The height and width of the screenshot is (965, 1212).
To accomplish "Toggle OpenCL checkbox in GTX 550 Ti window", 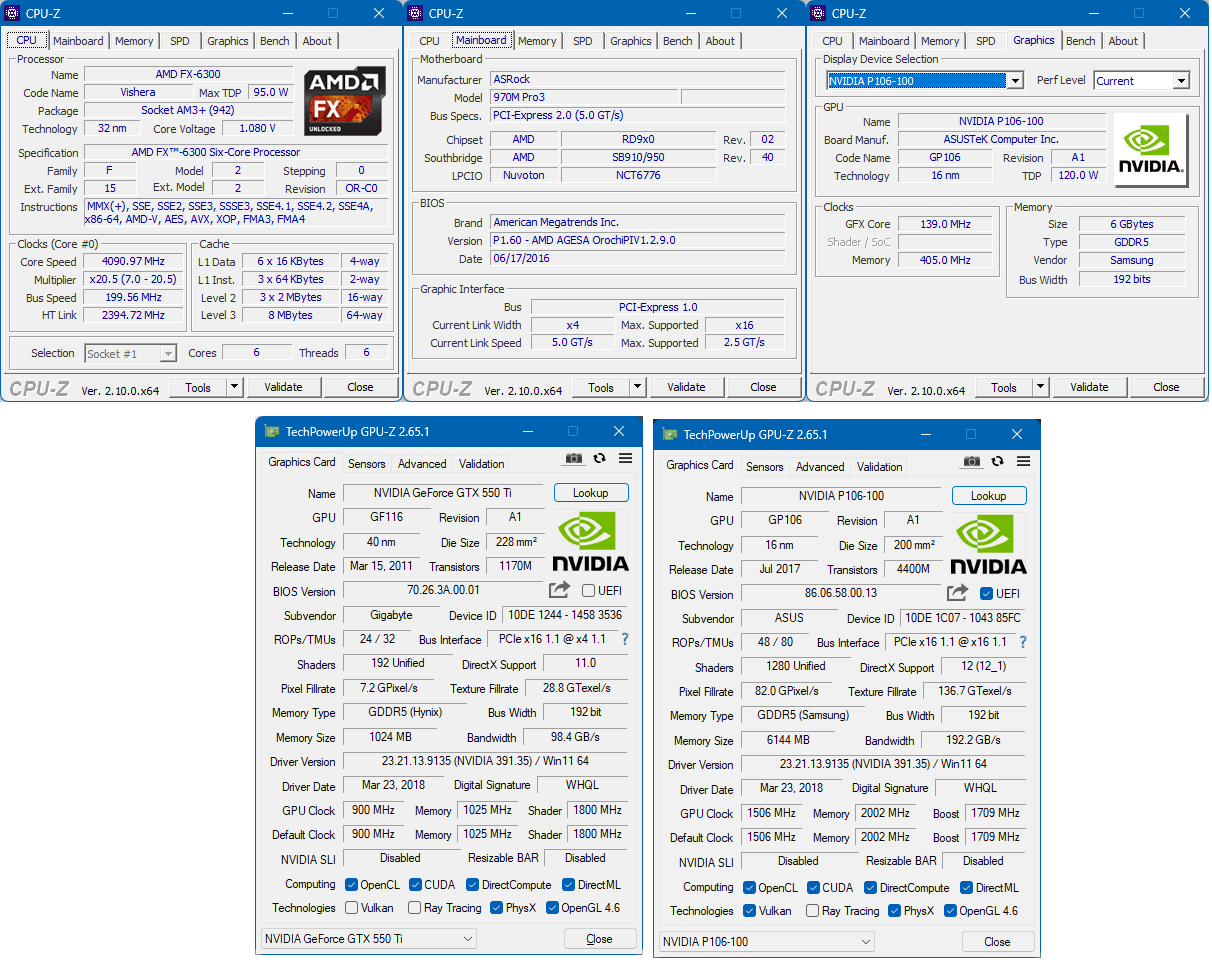I will coord(351,885).
